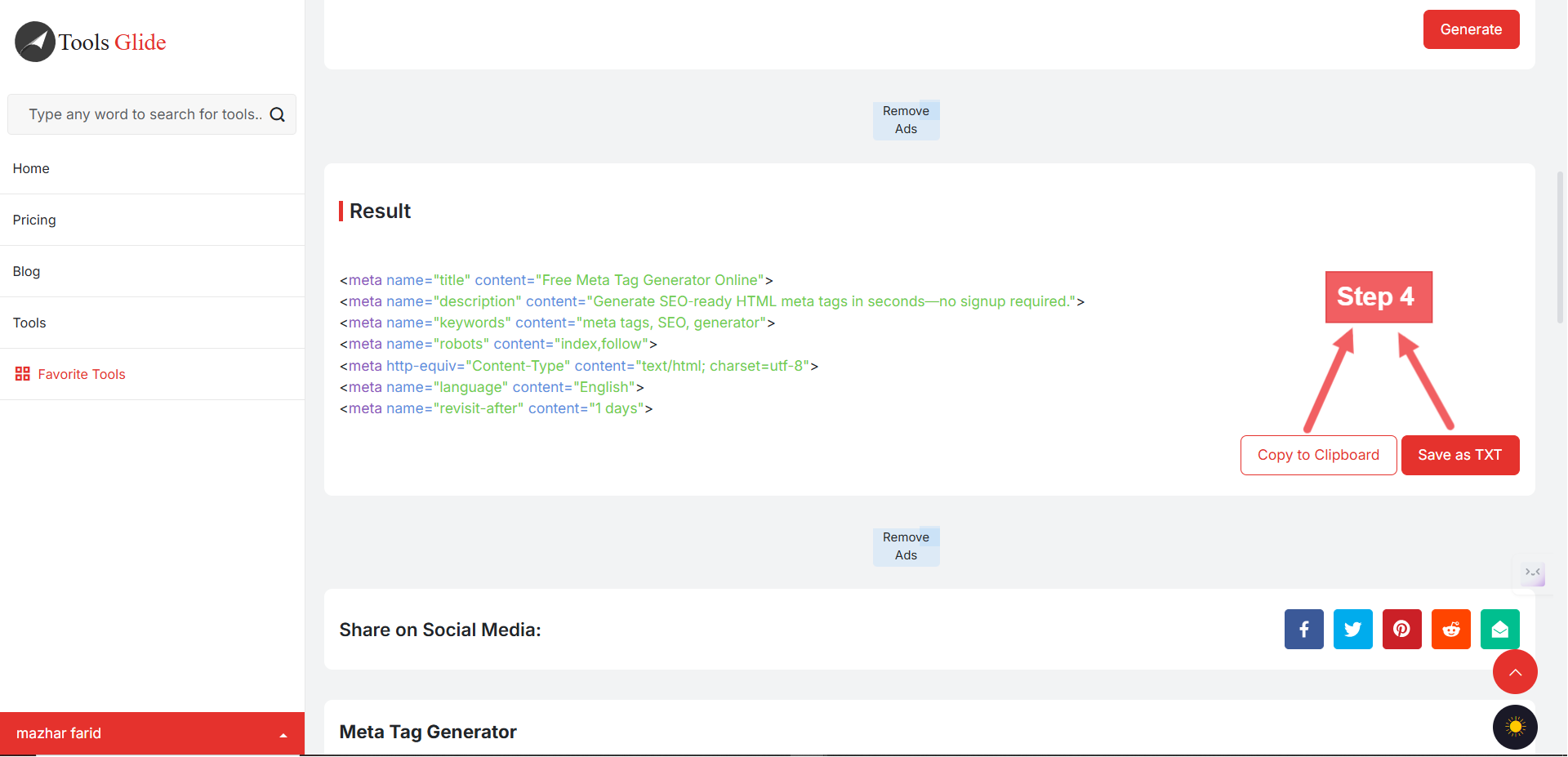This screenshot has width=1568, height=757.
Task: Click Copy to Clipboard
Action: click(x=1318, y=455)
